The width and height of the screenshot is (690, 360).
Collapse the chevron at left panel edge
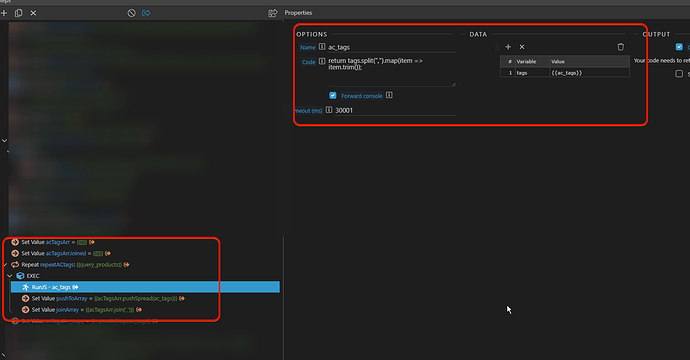coord(4,141)
